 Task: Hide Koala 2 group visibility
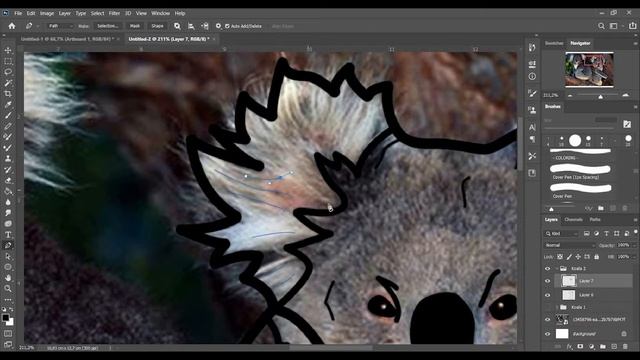[x=548, y=269]
